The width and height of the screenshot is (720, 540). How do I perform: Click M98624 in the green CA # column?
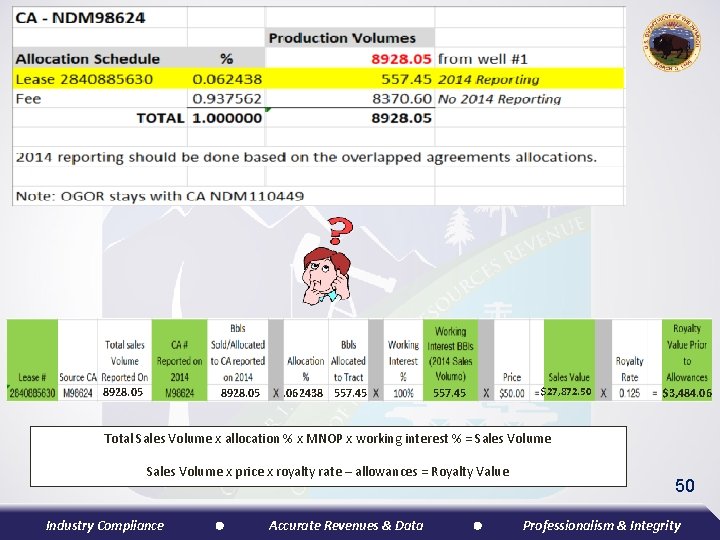coord(179,393)
